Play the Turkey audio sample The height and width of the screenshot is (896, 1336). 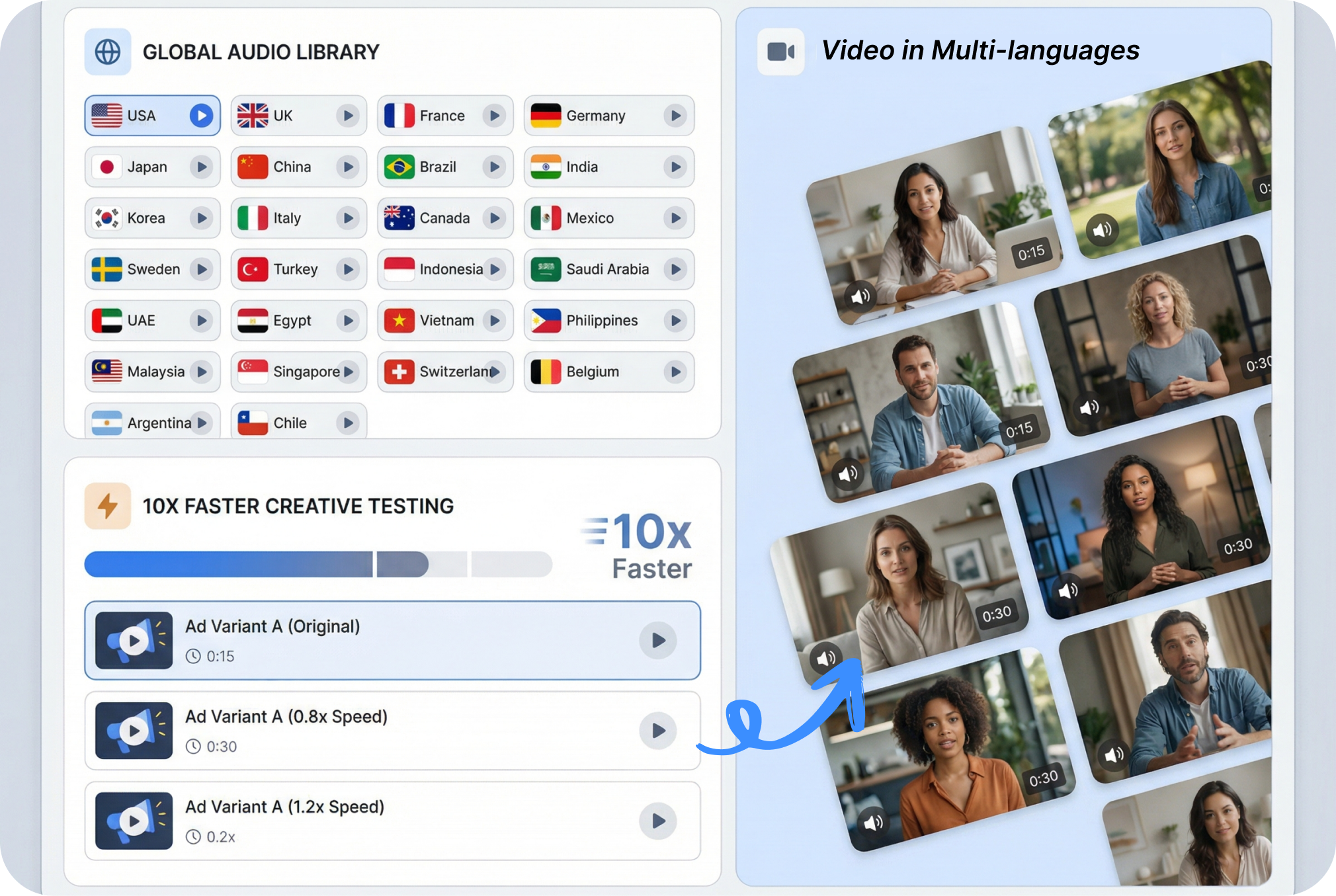tap(347, 269)
